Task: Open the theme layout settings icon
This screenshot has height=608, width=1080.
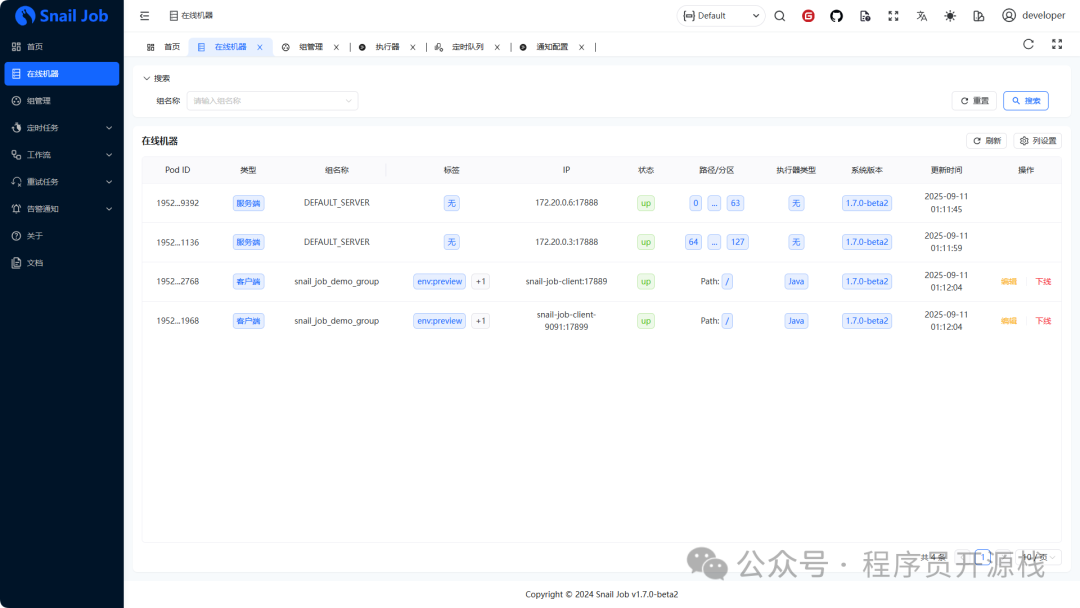Action: (x=978, y=16)
